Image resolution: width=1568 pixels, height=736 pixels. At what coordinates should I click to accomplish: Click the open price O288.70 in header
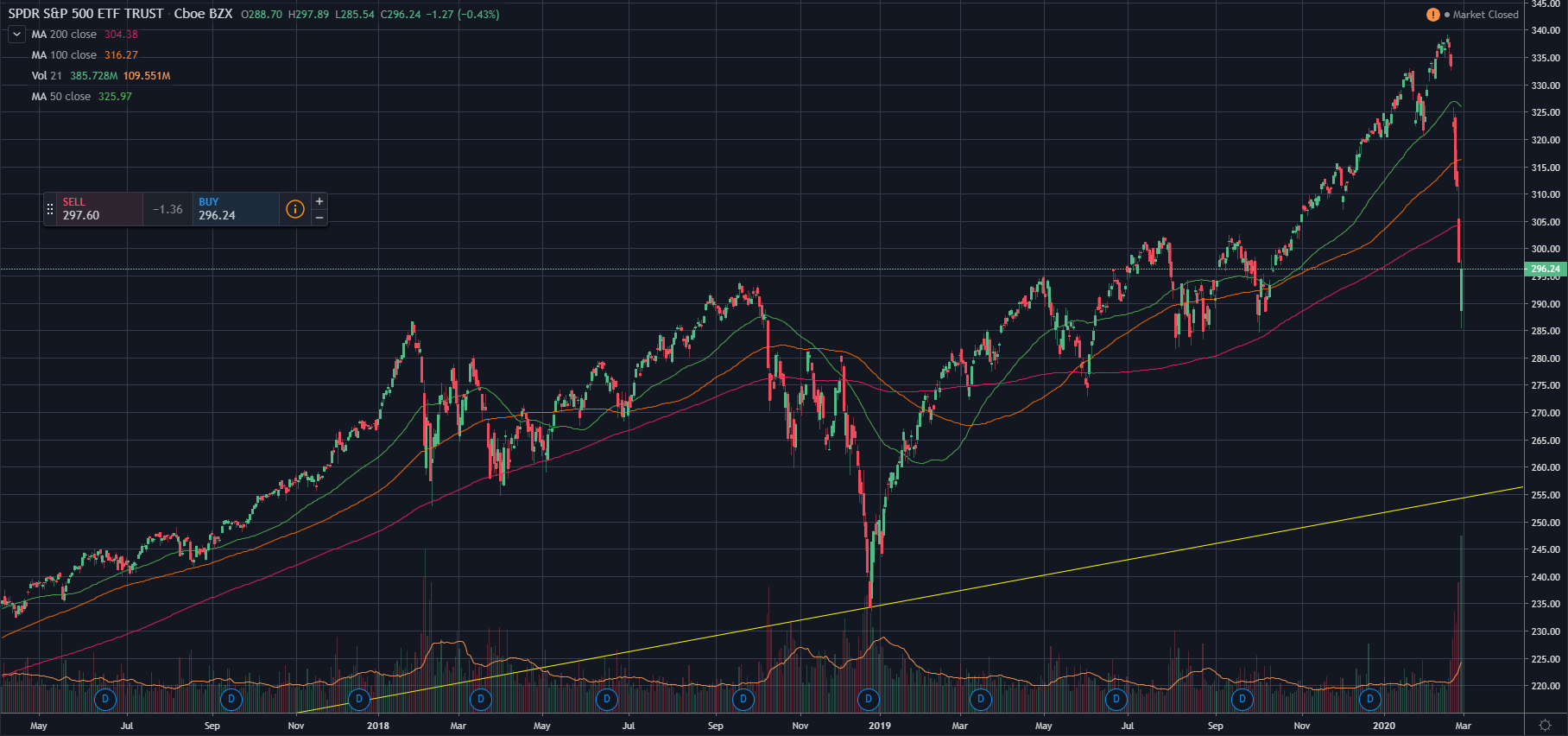262,15
